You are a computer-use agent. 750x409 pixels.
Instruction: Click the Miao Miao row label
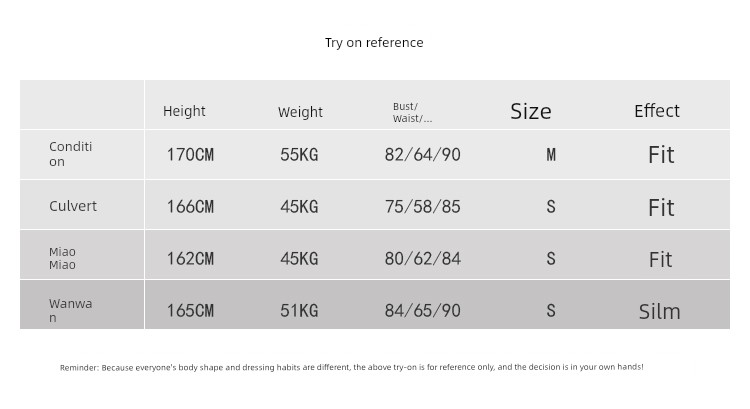tap(62, 258)
